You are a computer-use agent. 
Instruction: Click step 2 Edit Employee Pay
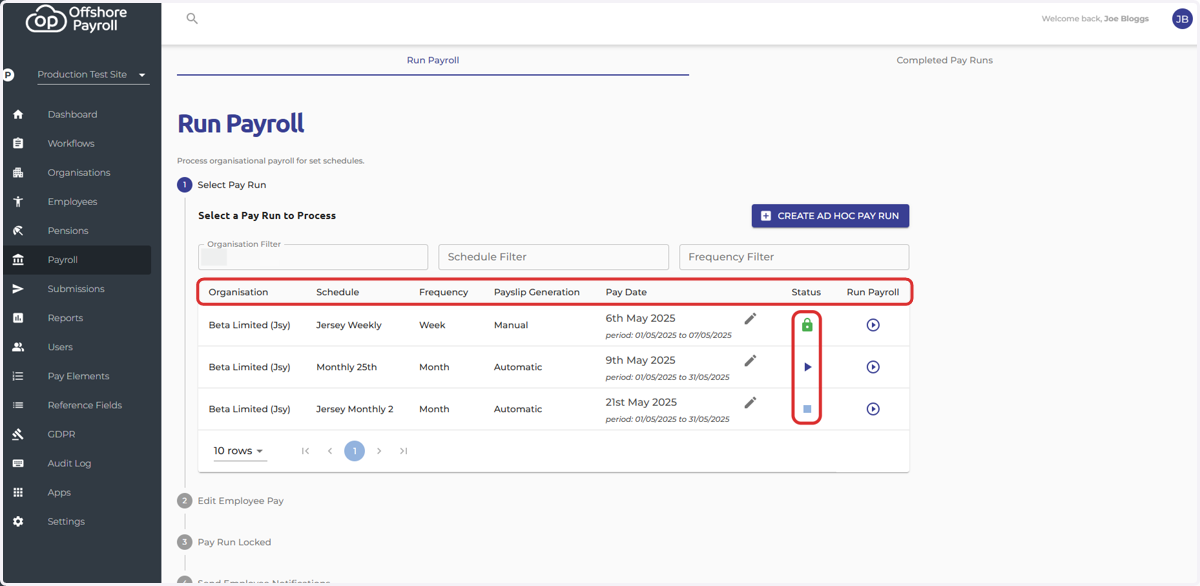[231, 500]
